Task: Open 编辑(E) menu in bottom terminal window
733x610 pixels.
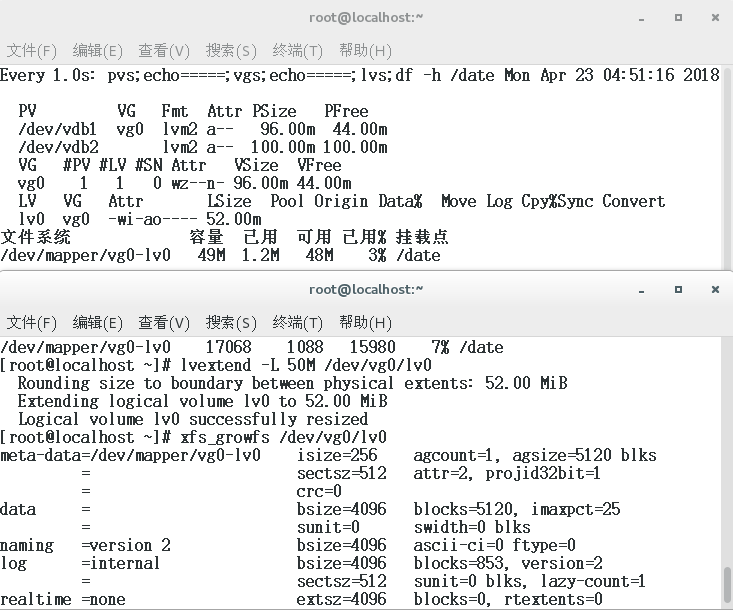Action: (x=97, y=323)
